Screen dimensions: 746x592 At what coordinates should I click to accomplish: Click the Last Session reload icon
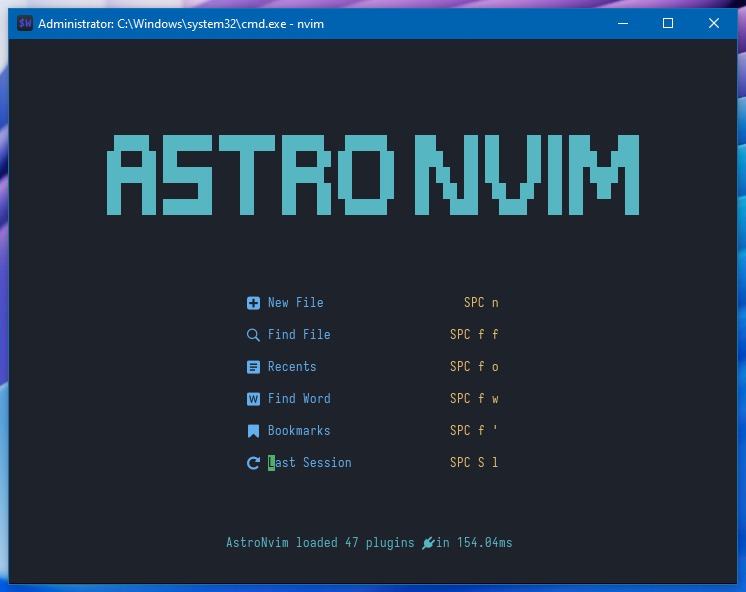click(253, 463)
